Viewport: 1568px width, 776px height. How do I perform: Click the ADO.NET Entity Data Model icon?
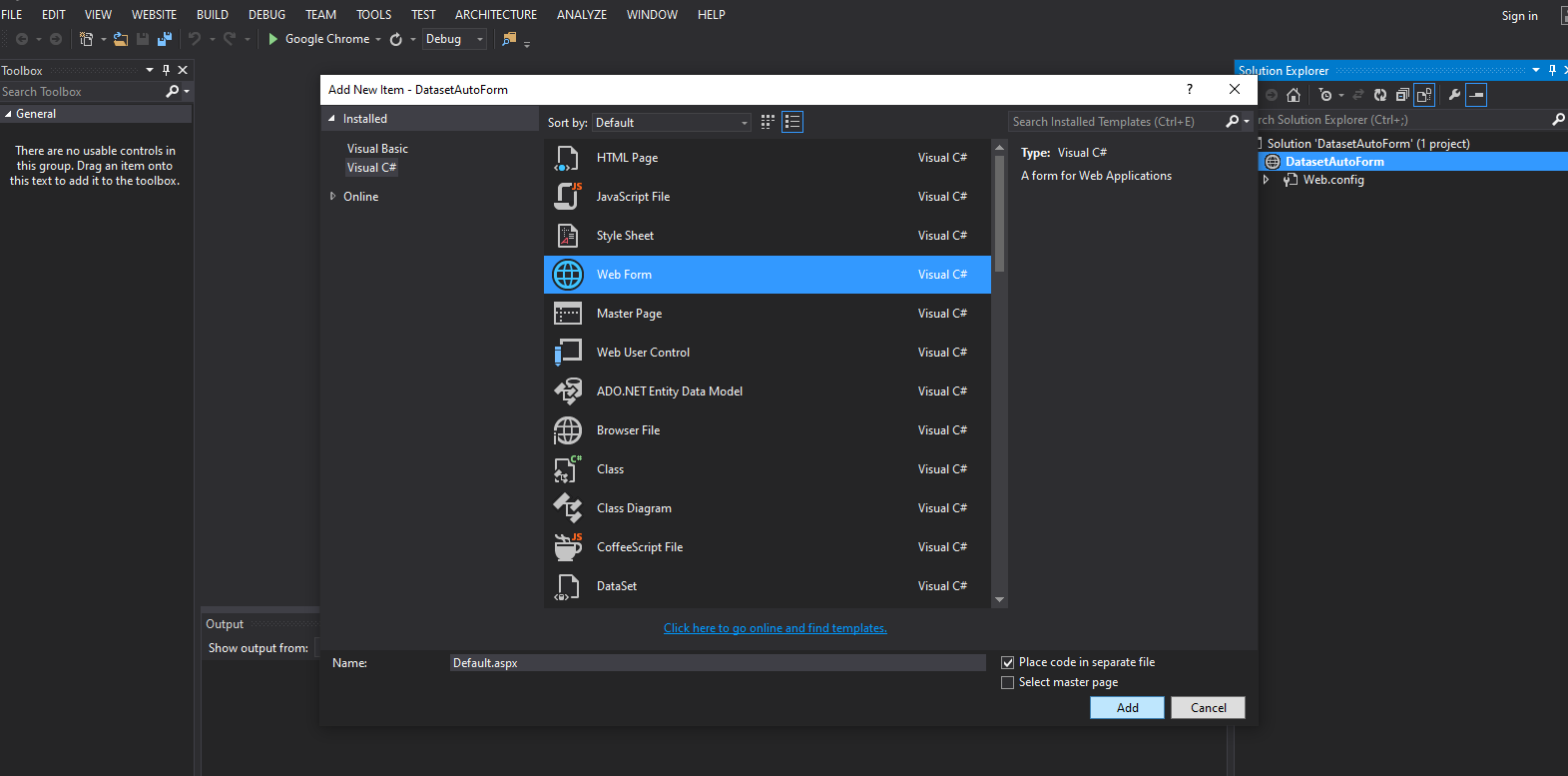click(567, 391)
